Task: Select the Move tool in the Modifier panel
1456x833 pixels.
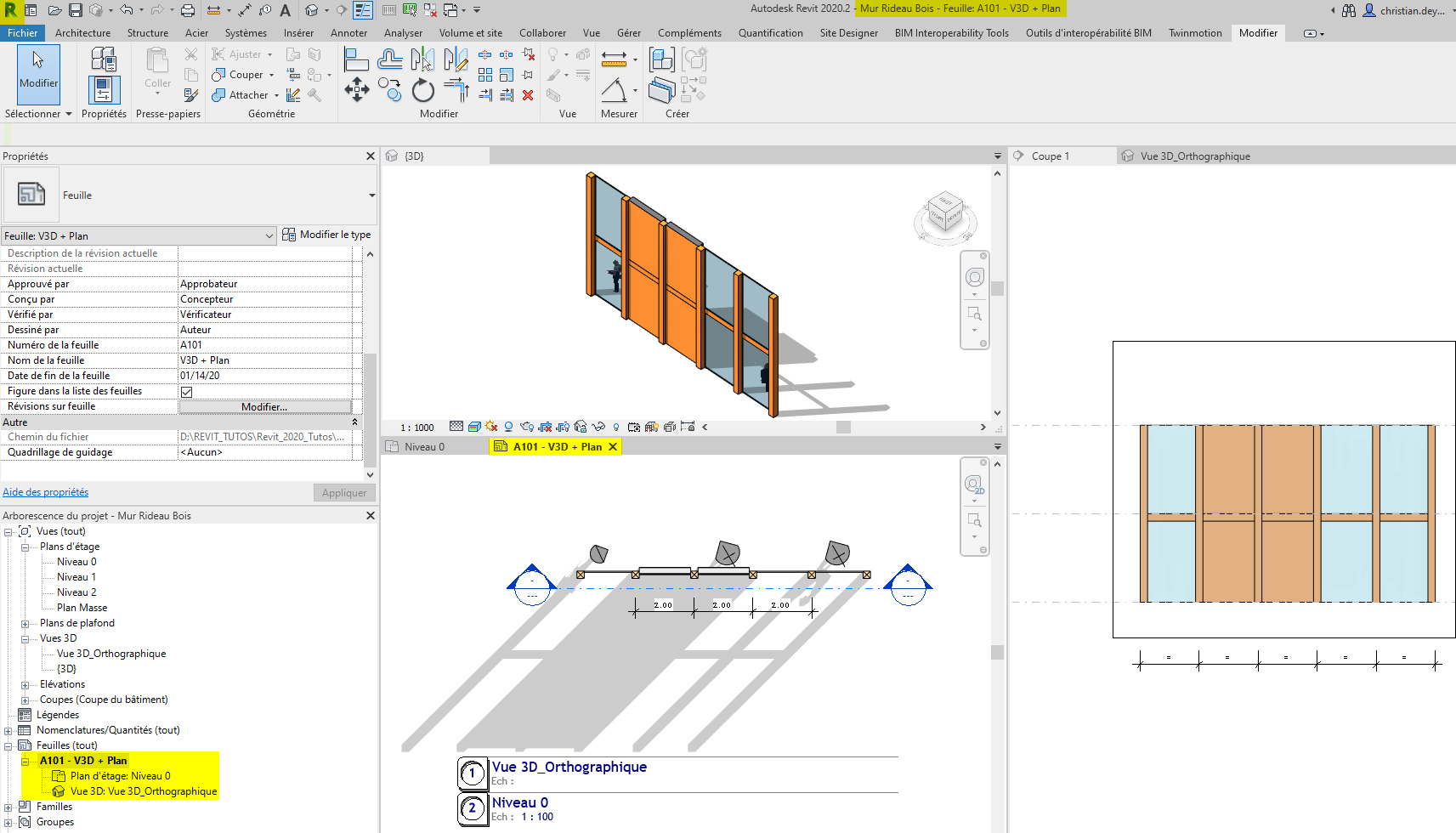Action: point(357,89)
